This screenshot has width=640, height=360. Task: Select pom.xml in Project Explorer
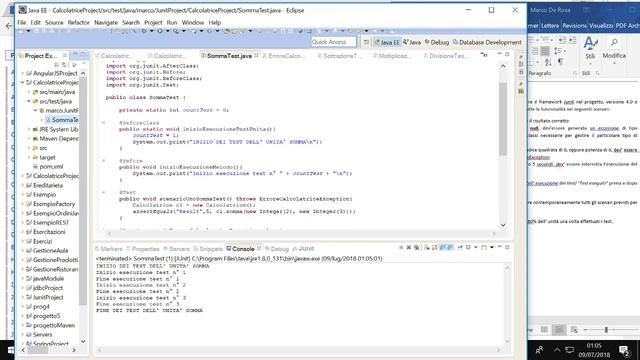pyautogui.click(x=48, y=167)
